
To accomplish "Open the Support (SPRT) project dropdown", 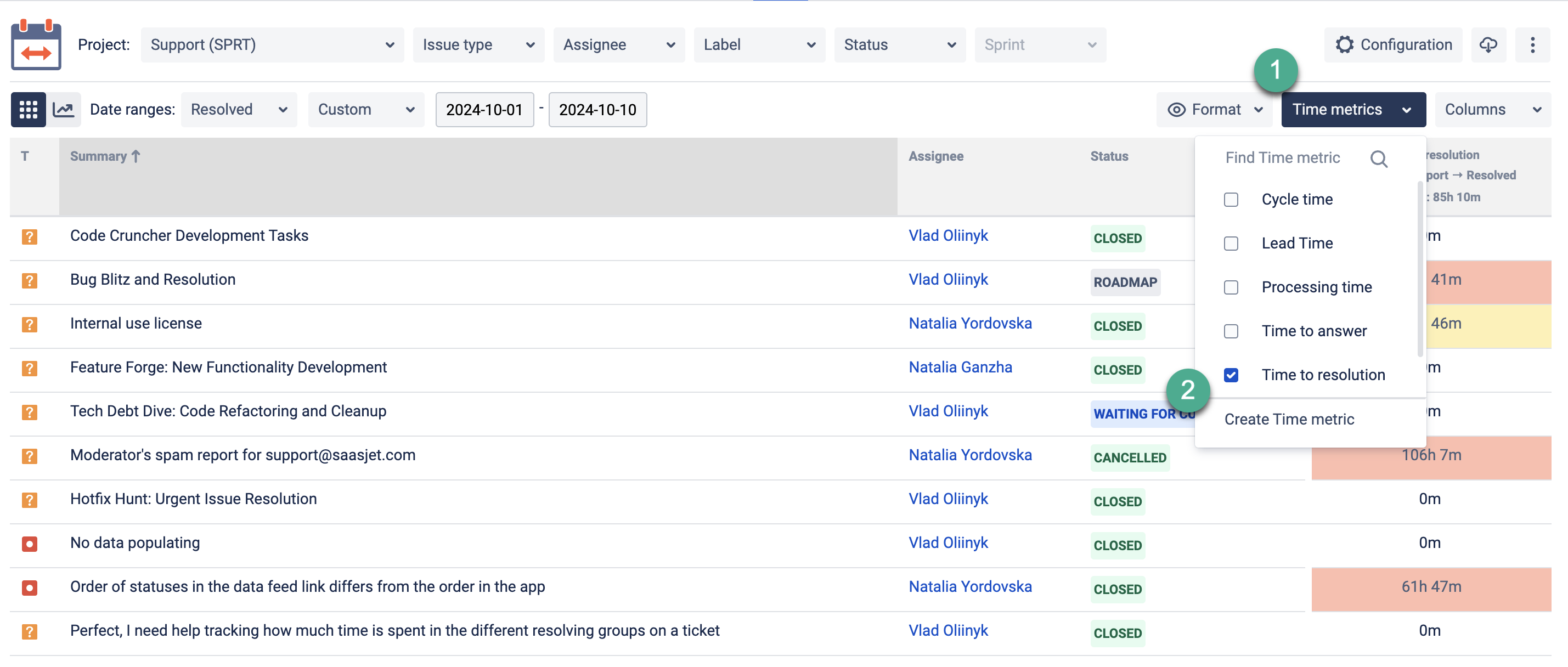I will [x=272, y=44].
